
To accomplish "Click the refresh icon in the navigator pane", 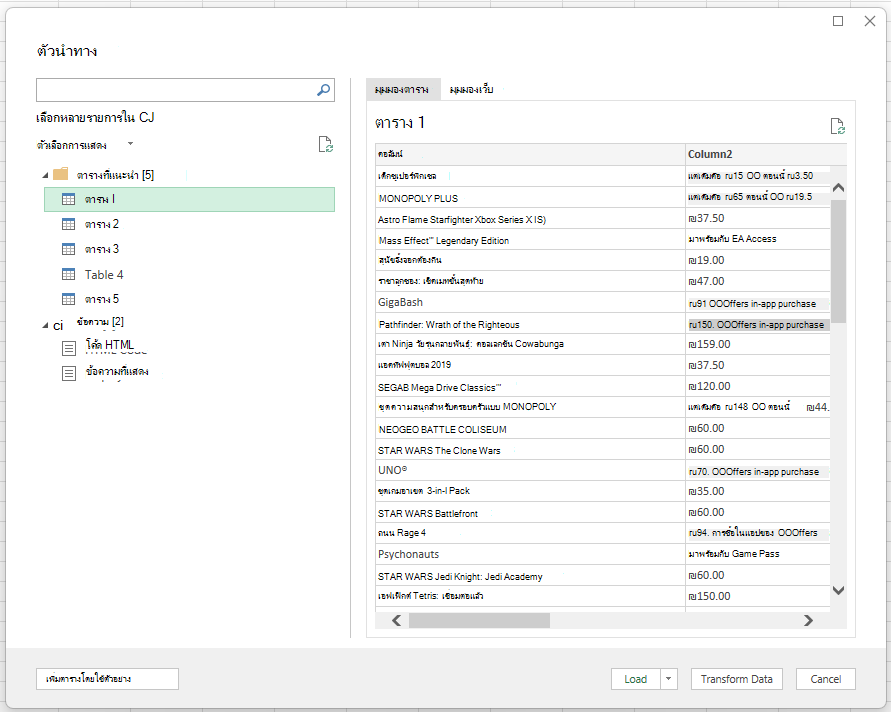I will coord(326,144).
